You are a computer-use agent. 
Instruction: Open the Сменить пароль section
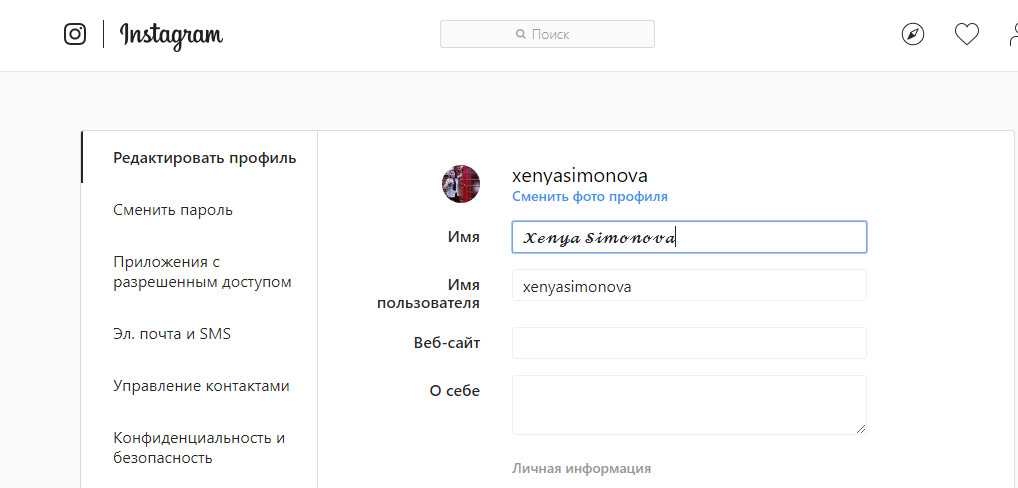coord(173,210)
